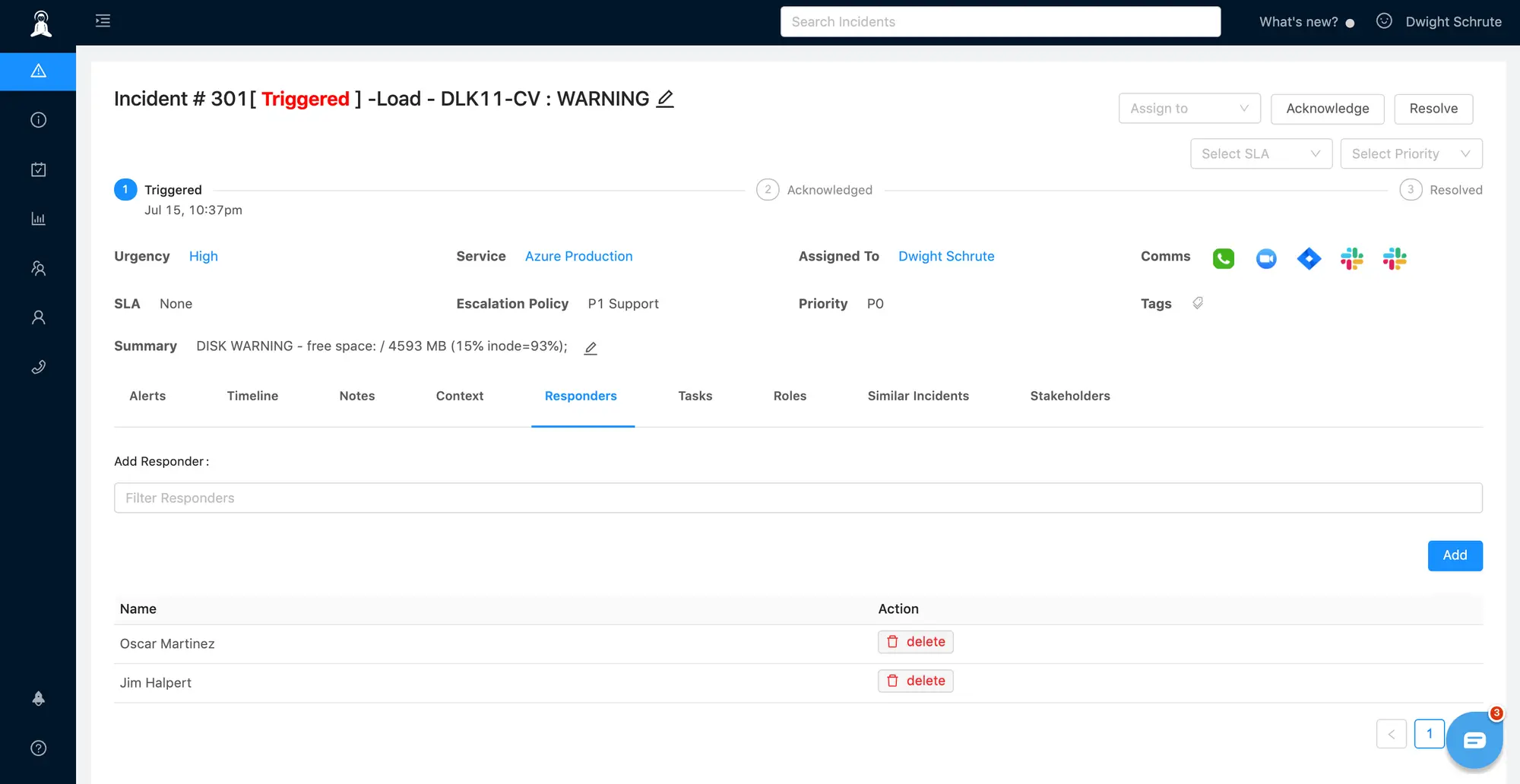Image resolution: width=1520 pixels, height=784 pixels.
Task: Click the Oscar Martinez name cell
Action: [167, 643]
